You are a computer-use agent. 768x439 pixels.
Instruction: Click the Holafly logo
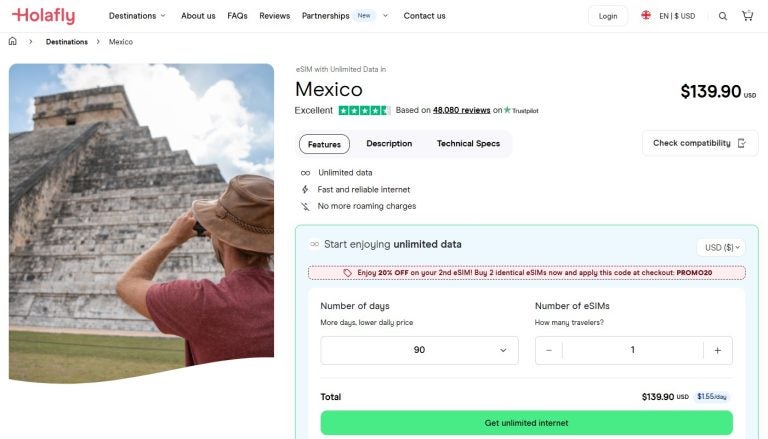[42, 16]
